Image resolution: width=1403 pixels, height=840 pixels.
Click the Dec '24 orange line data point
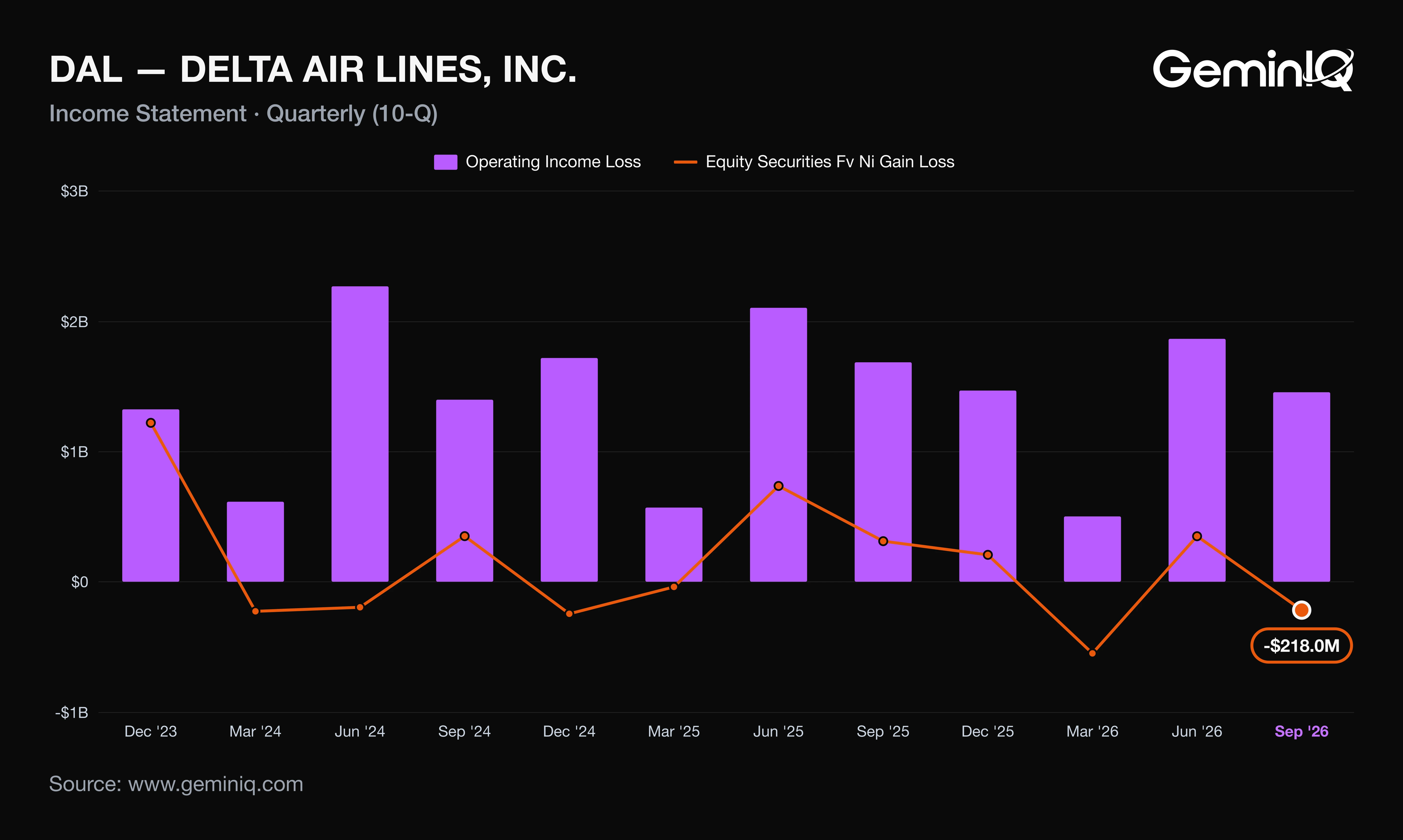pyautogui.click(x=569, y=614)
